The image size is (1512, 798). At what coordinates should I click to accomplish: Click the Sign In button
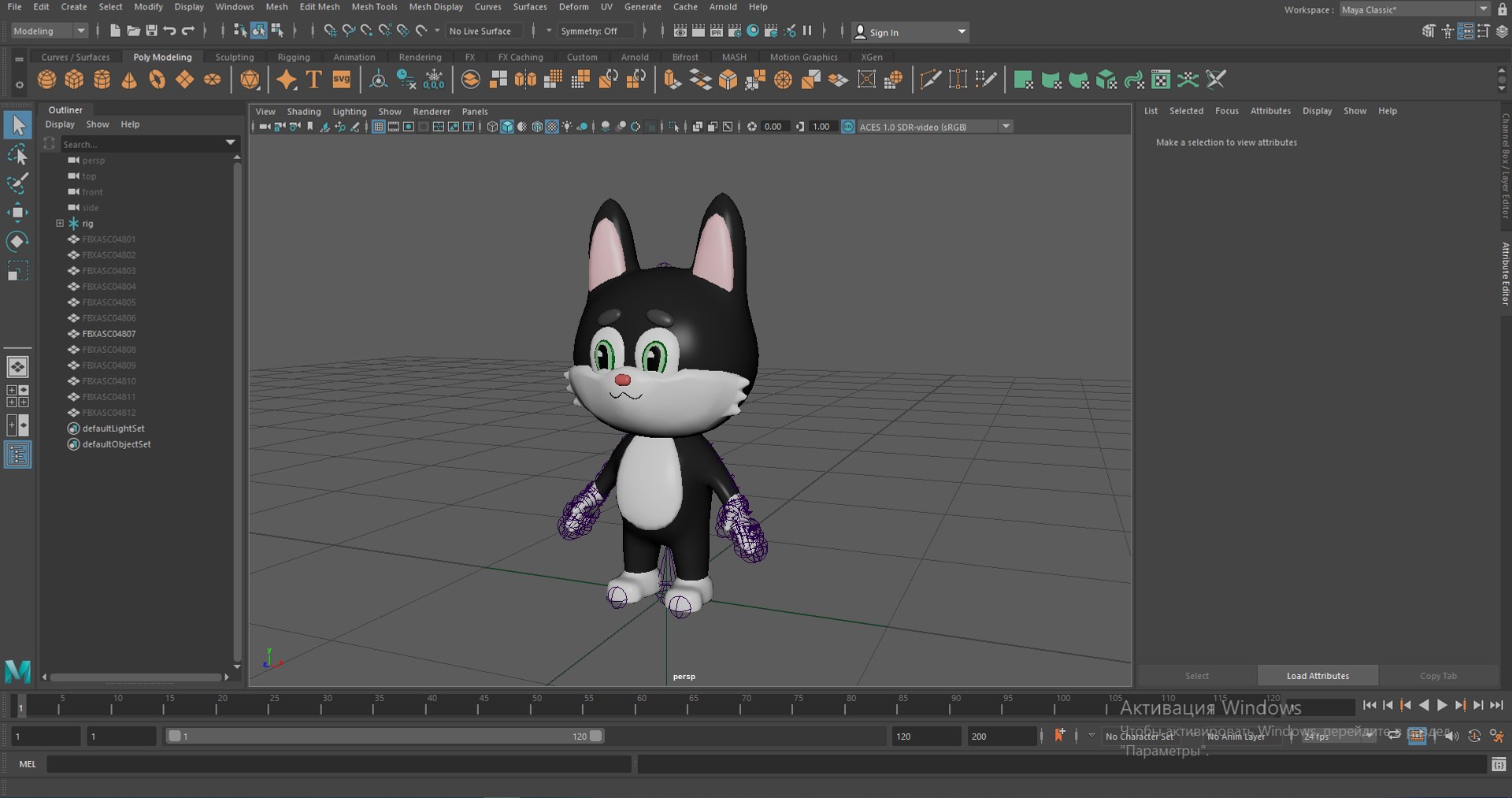[910, 32]
